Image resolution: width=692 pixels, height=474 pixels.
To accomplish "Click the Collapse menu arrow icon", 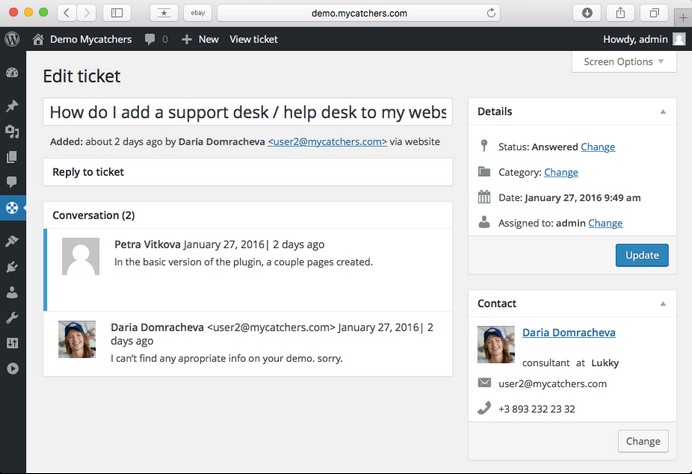I will pos(12,369).
